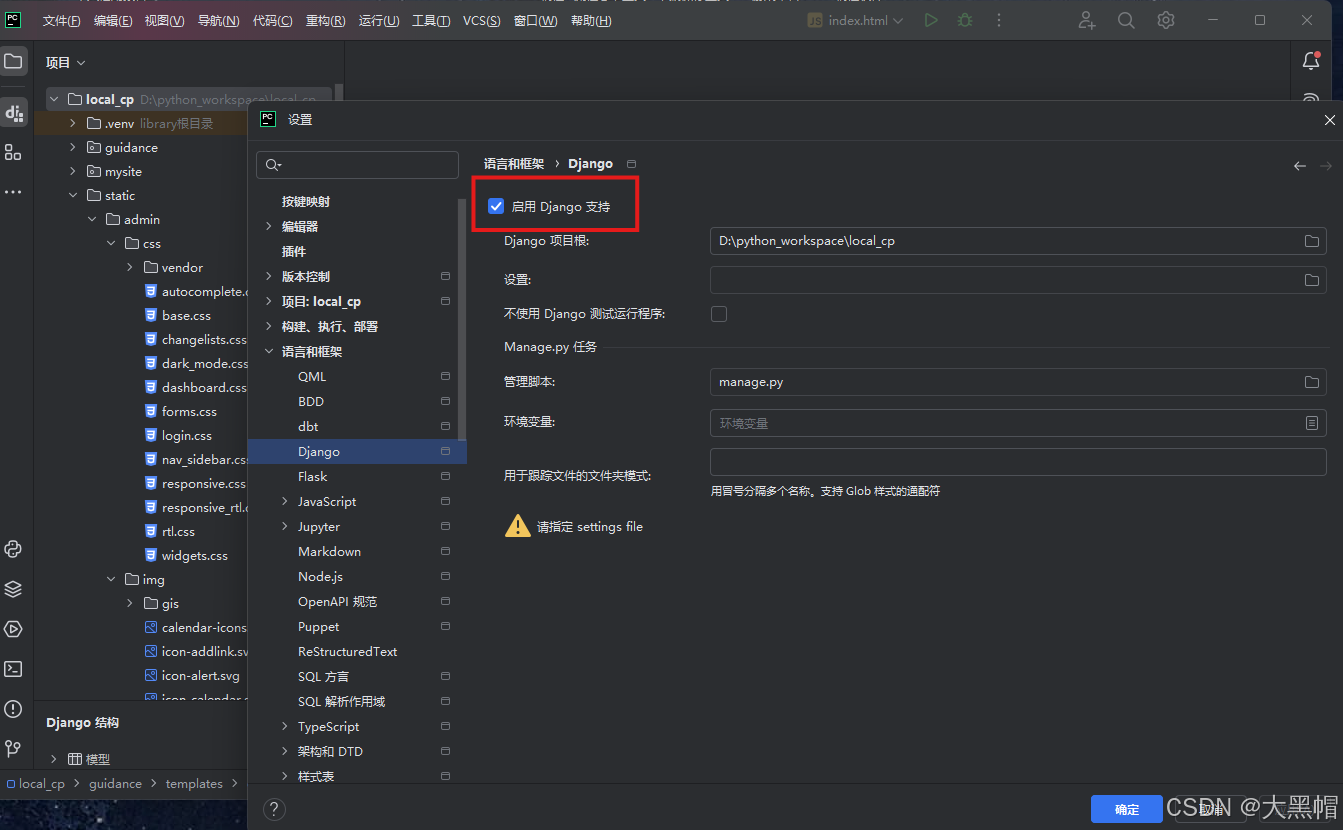Open the index.html run configuration dropdown
This screenshot has height=830, width=1343.
point(855,20)
